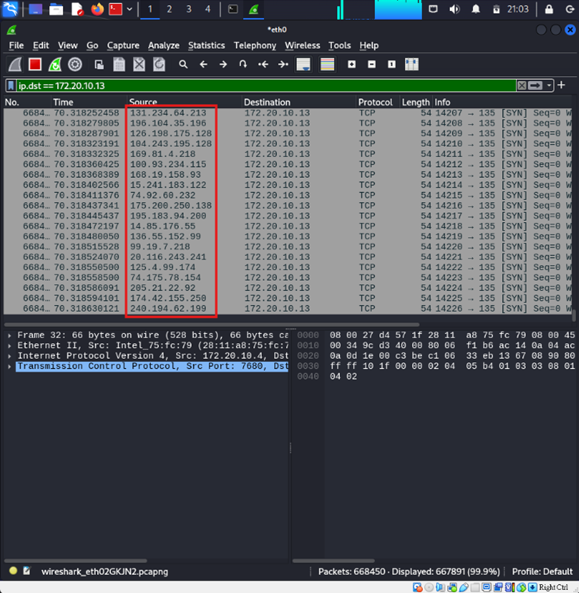
Task: Toggle packet list colorization
Action: 327,65
